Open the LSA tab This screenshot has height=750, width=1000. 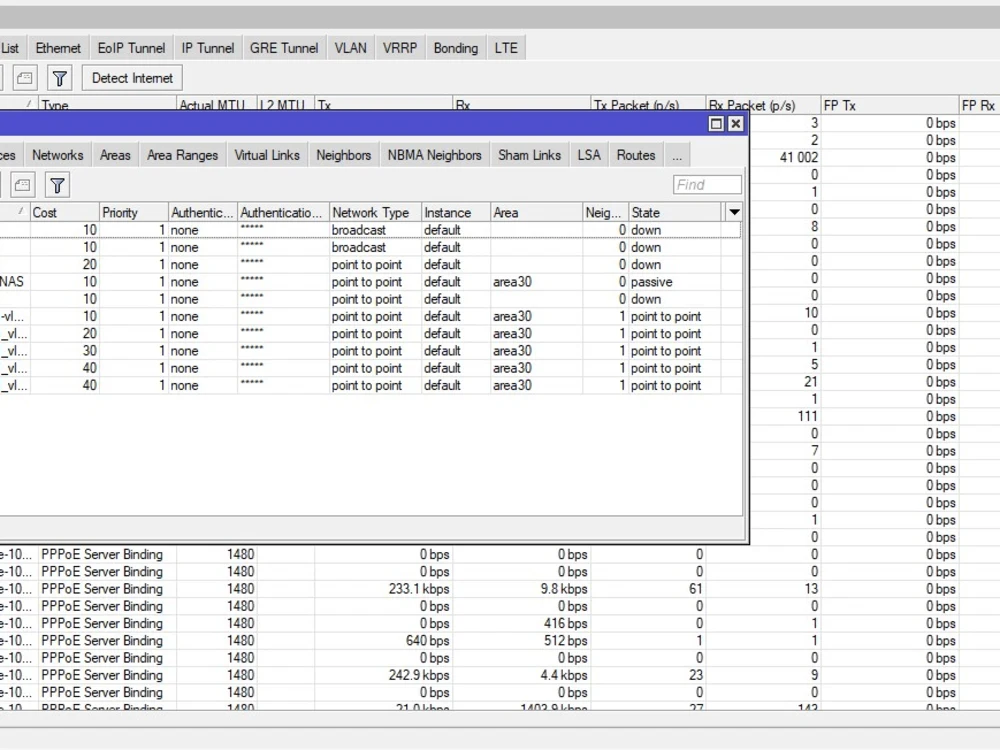point(588,154)
